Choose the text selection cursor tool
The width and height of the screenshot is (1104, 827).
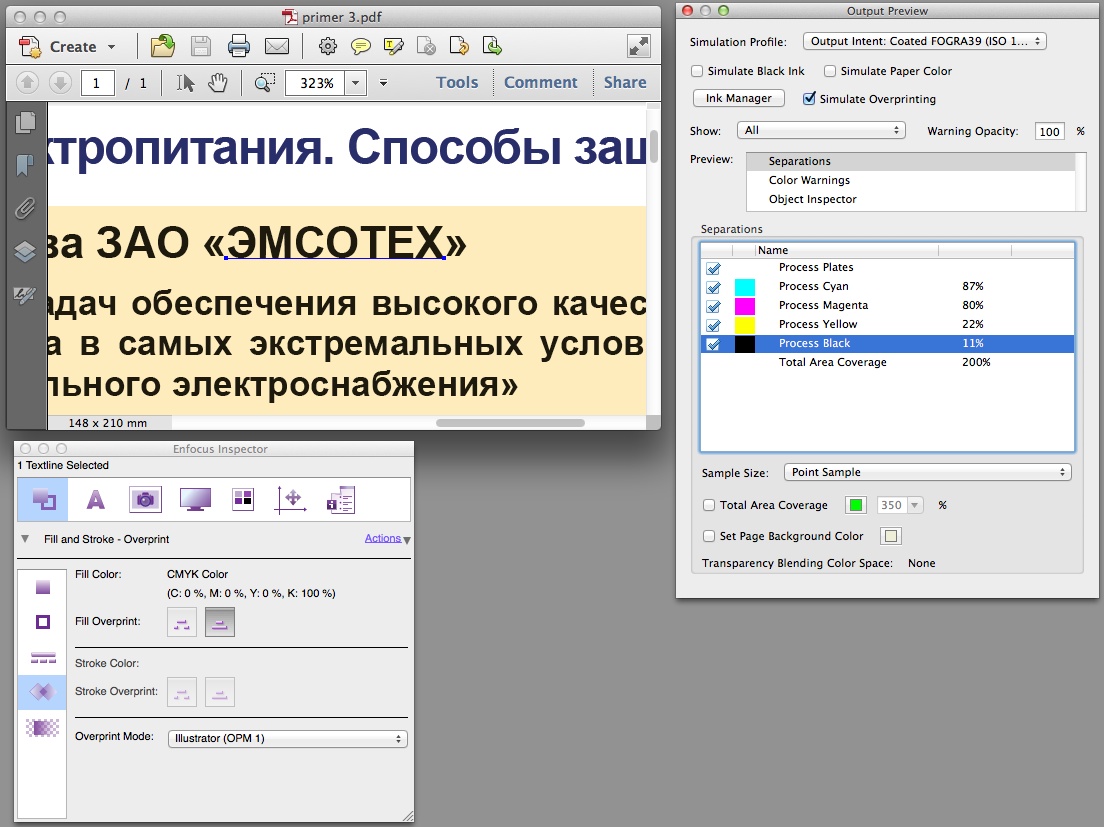pyautogui.click(x=185, y=83)
